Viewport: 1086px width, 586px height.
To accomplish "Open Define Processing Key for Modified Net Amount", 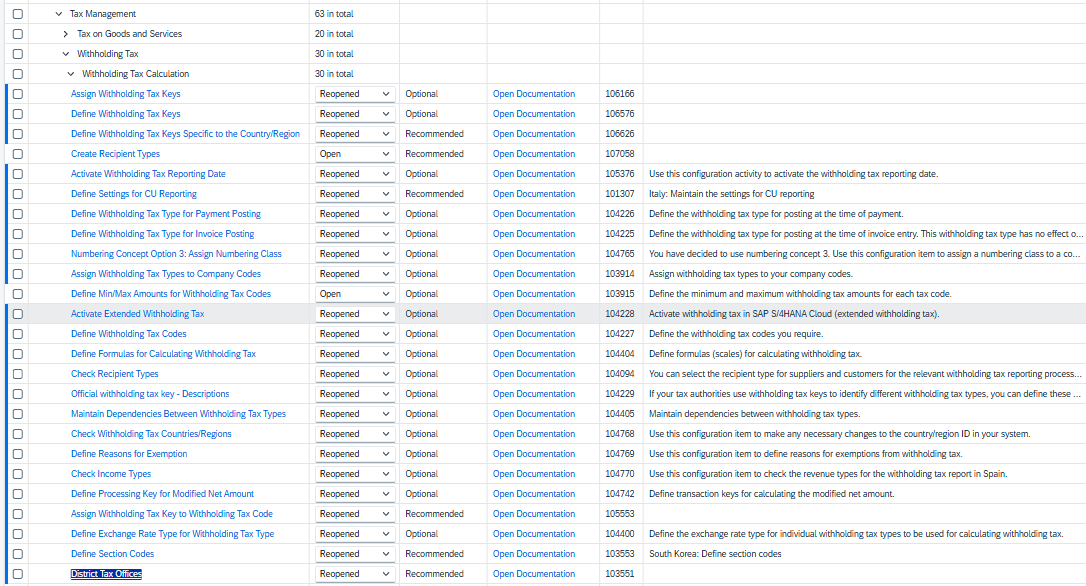I will 162,494.
